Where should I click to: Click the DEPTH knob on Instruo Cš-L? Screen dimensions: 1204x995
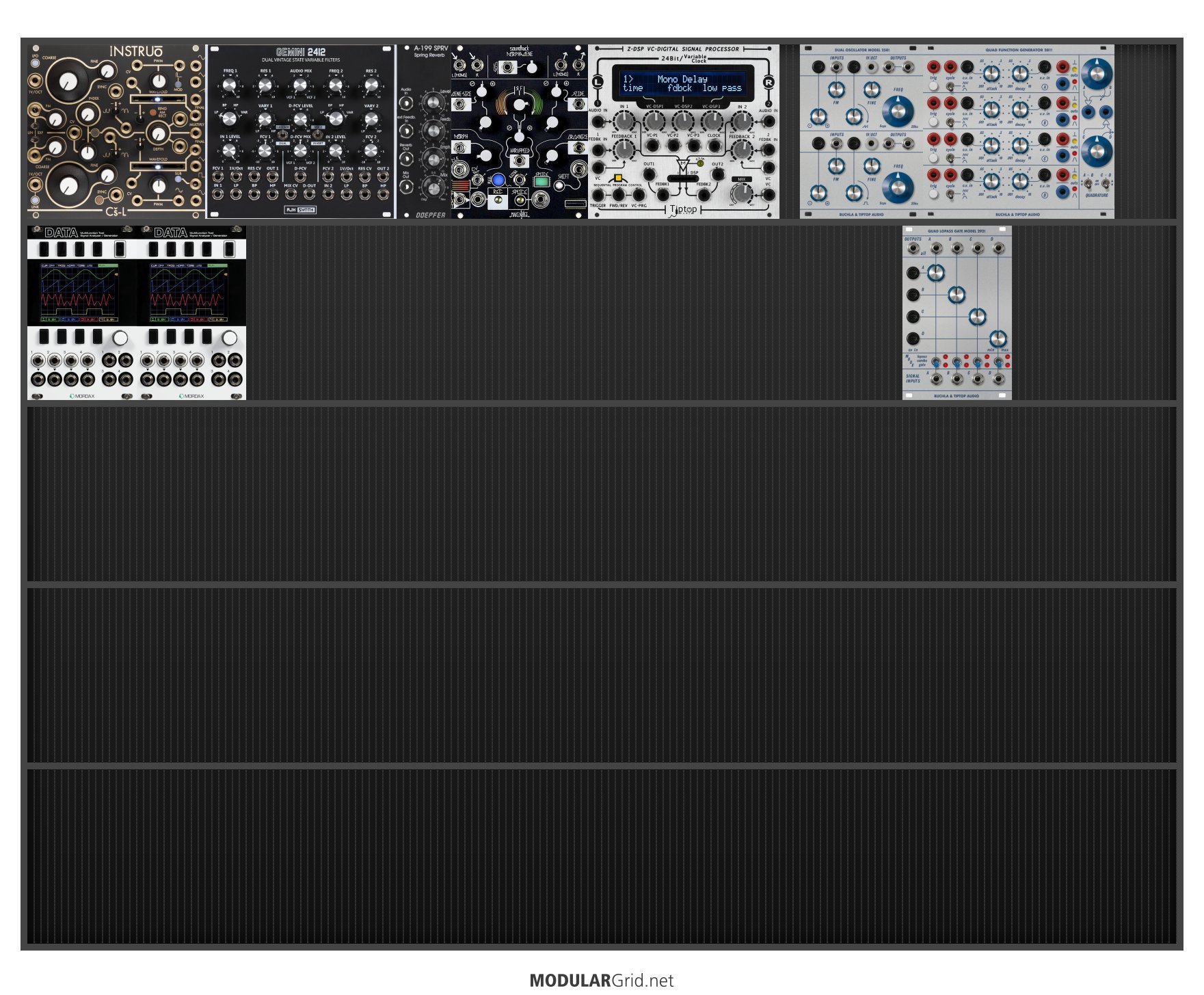coord(158,133)
